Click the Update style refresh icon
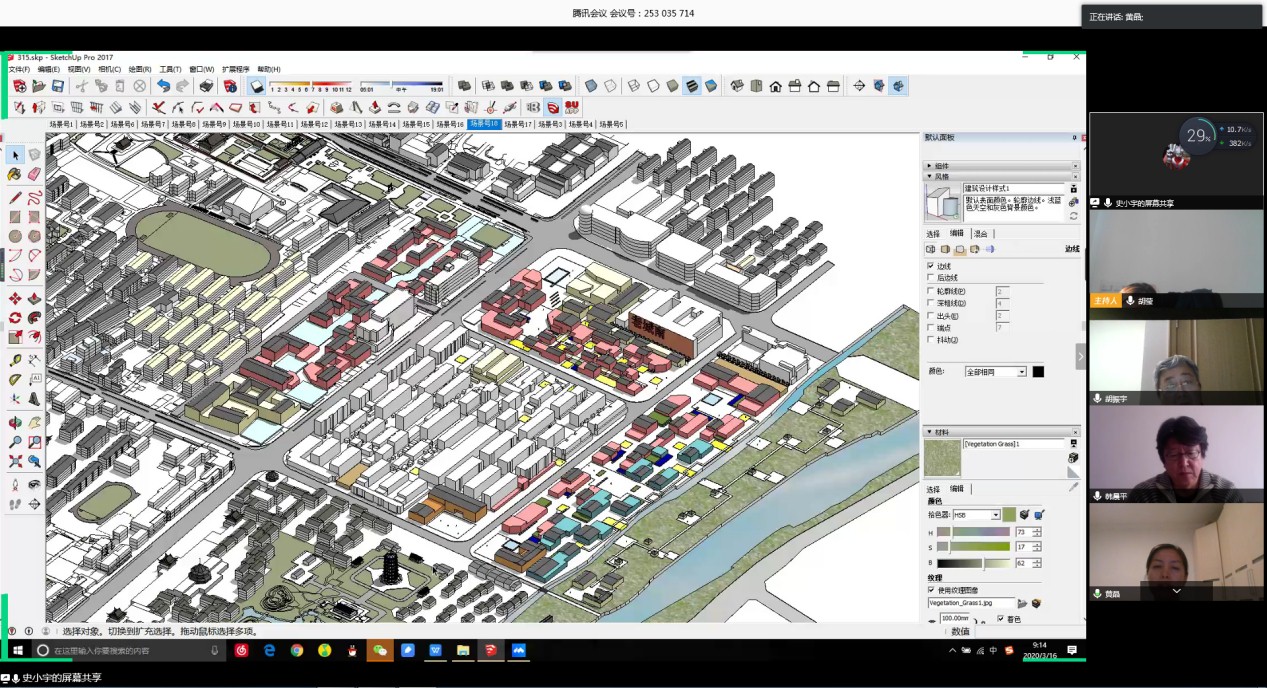The height and width of the screenshot is (688, 1267). (1074, 215)
